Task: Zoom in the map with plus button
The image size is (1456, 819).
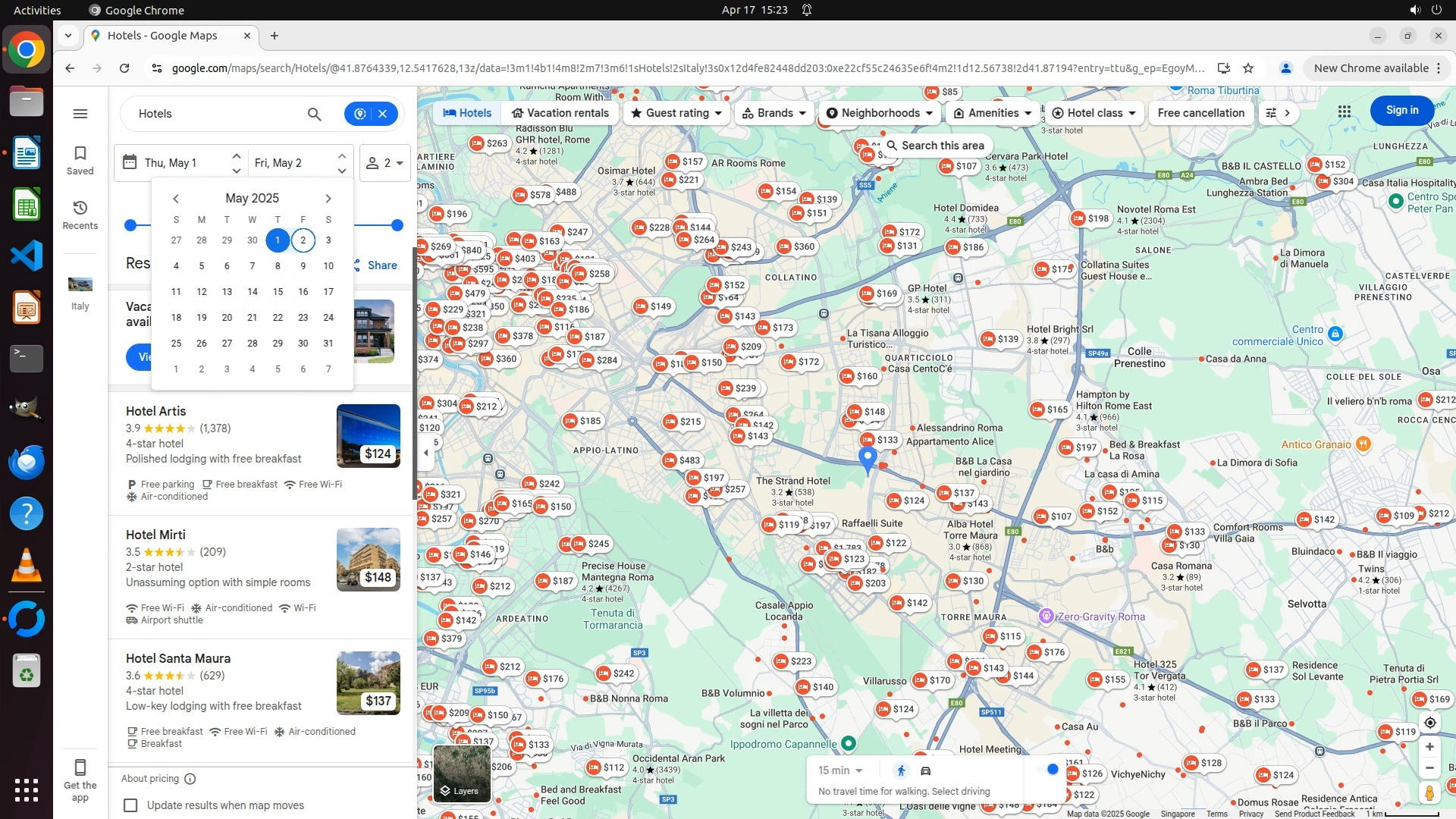Action: tap(1429, 747)
